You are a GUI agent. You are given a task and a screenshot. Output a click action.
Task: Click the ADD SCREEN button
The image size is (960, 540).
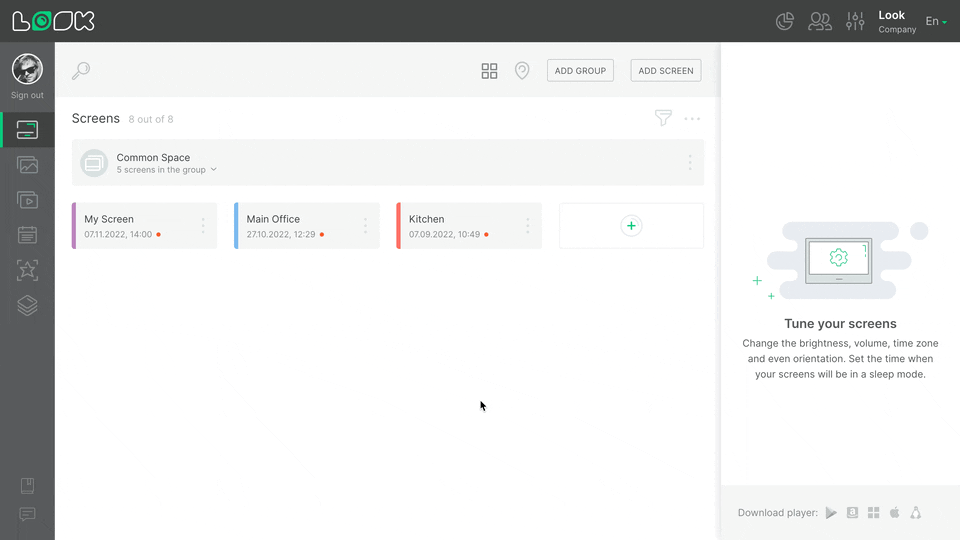click(x=666, y=71)
